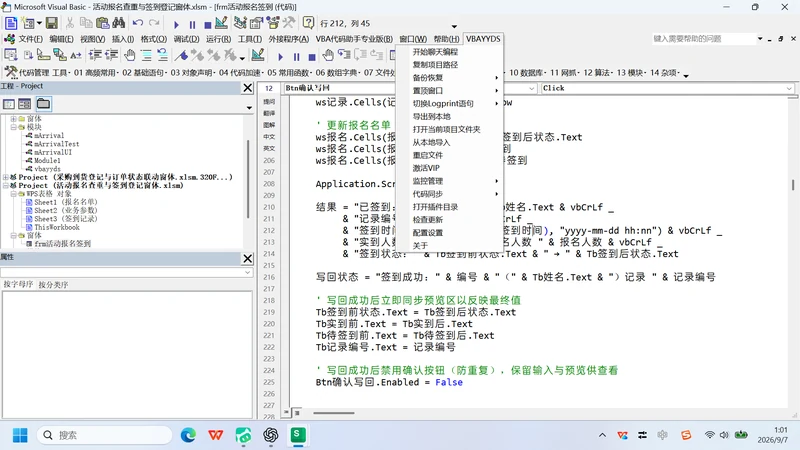Toggle bookmark with the blue flag icon
Image resolution: width=800 pixels, height=450 pixels.
click(x=181, y=55)
